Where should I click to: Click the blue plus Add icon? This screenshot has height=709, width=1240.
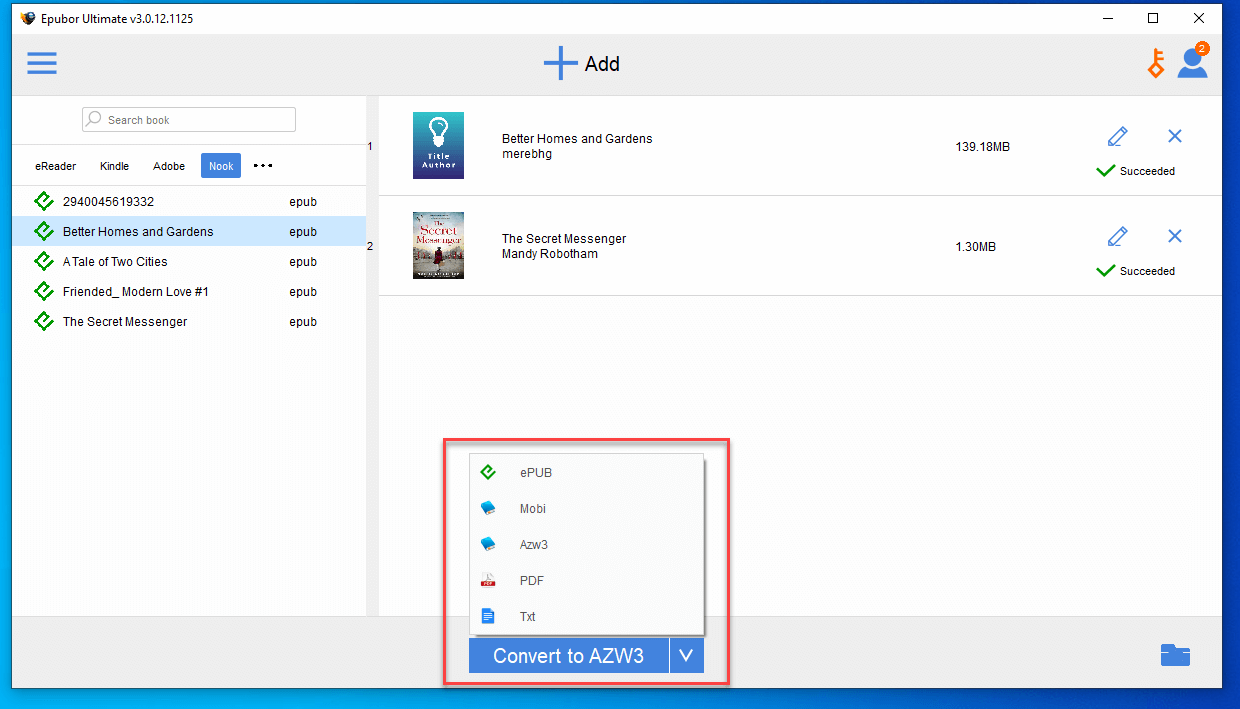[560, 63]
